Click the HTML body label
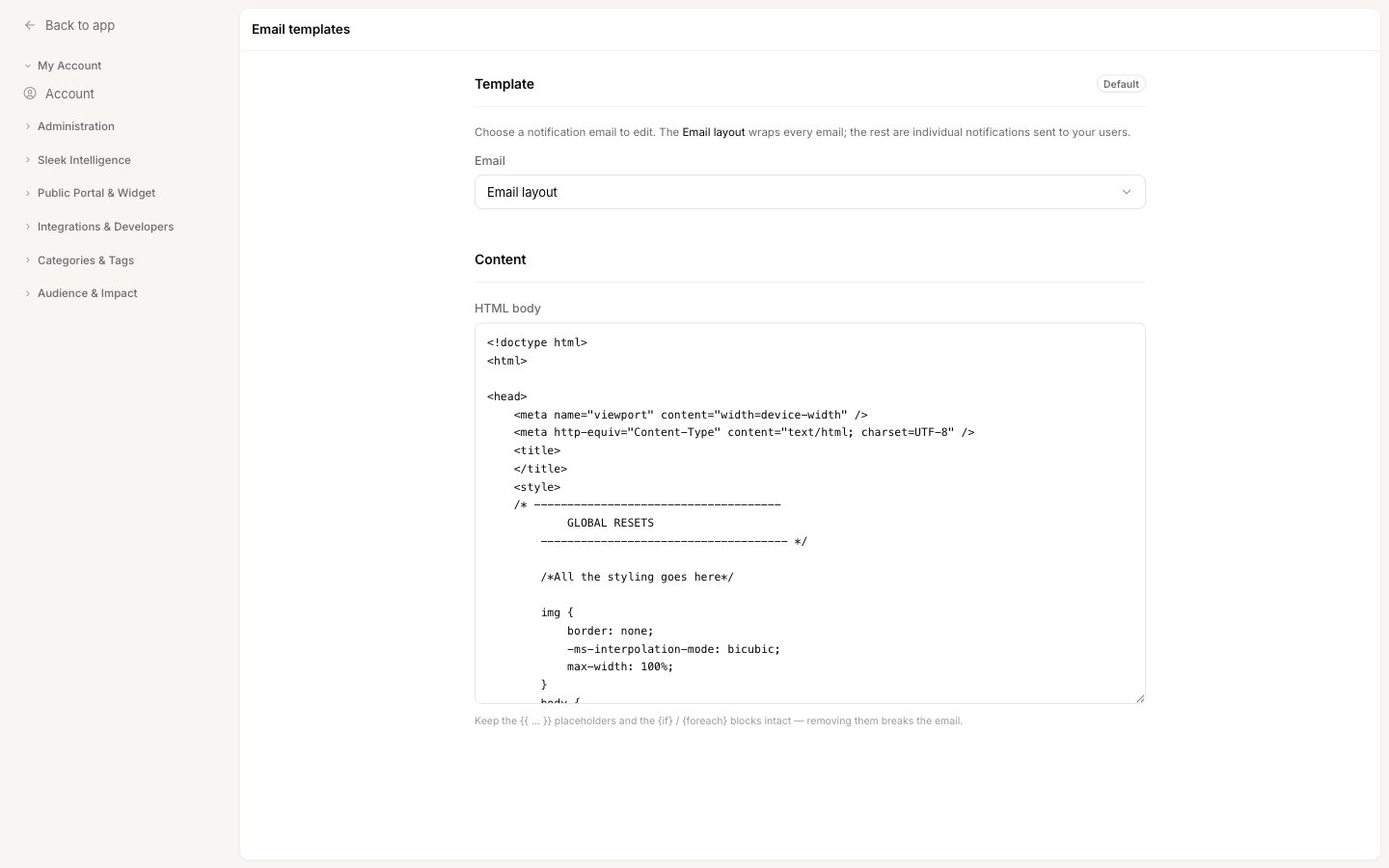 (507, 309)
